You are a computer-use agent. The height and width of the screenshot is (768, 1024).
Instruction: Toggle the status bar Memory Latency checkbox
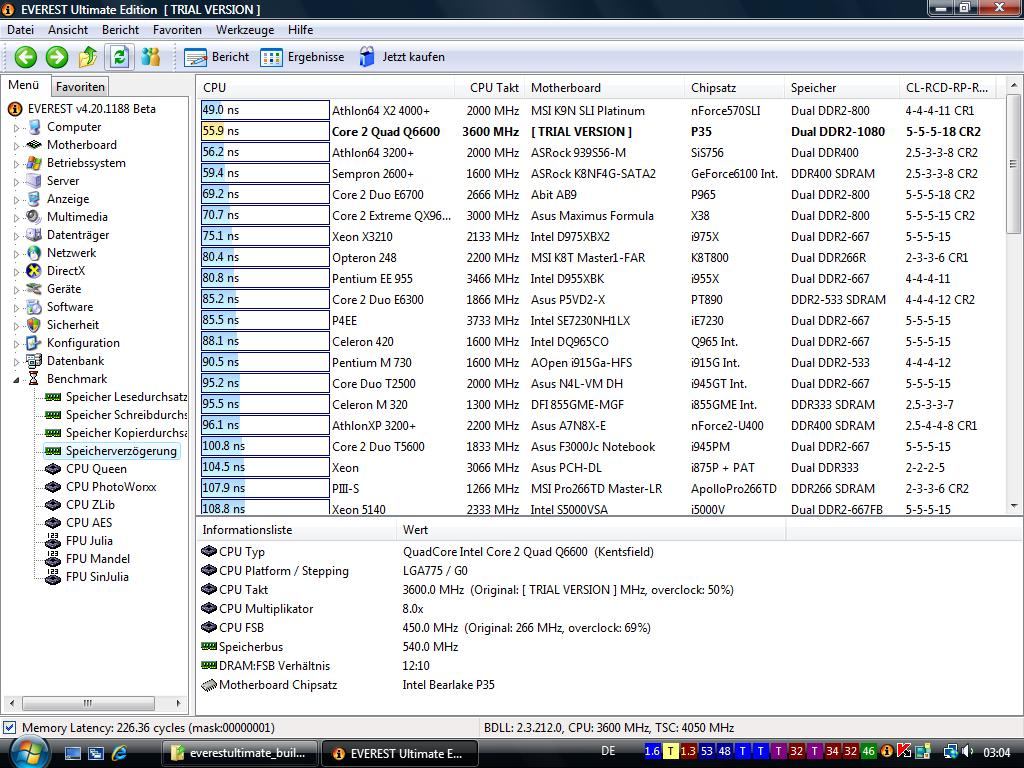pyautogui.click(x=10, y=727)
